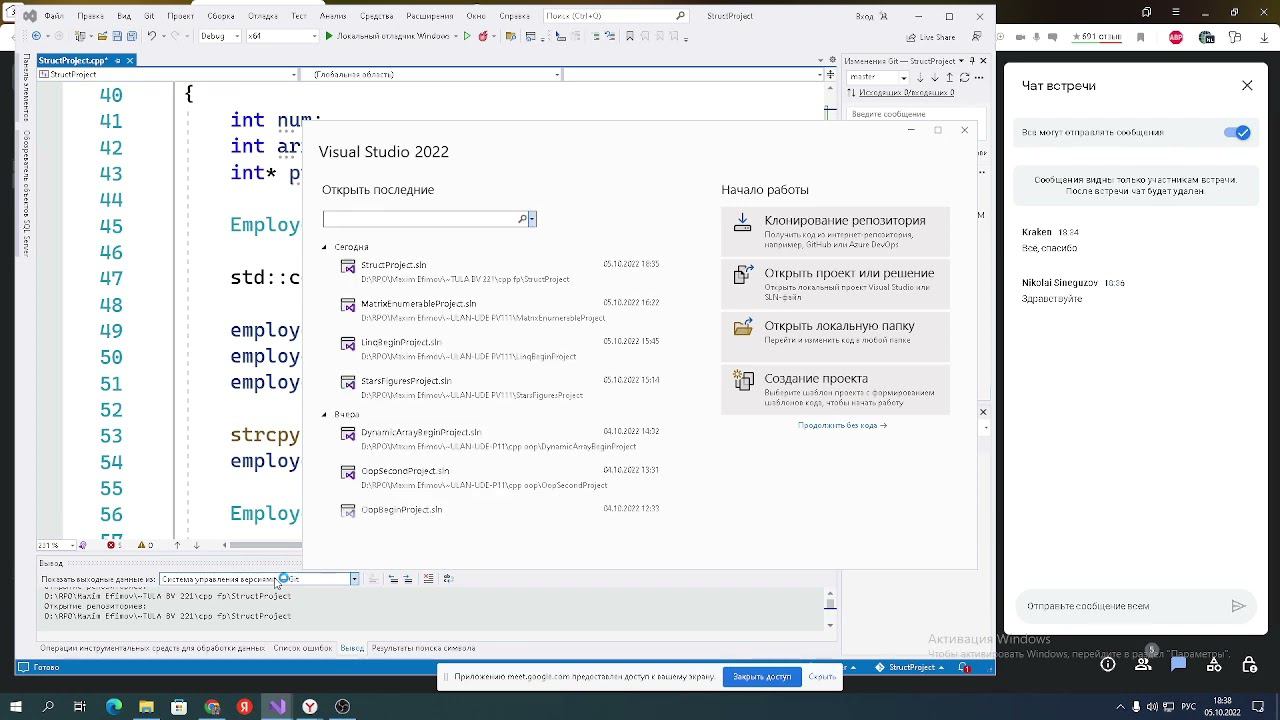The width and height of the screenshot is (1280, 720).
Task: Click the output panel vertical scrollbar
Action: [830, 610]
